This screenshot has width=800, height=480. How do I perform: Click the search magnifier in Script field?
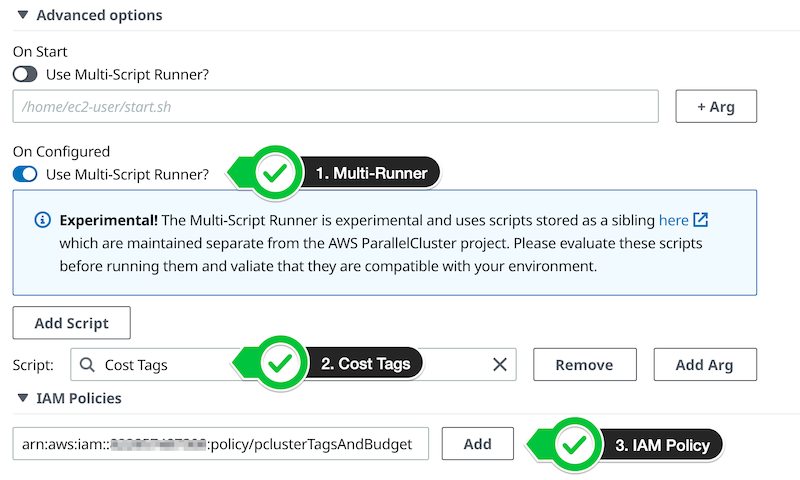click(x=87, y=365)
